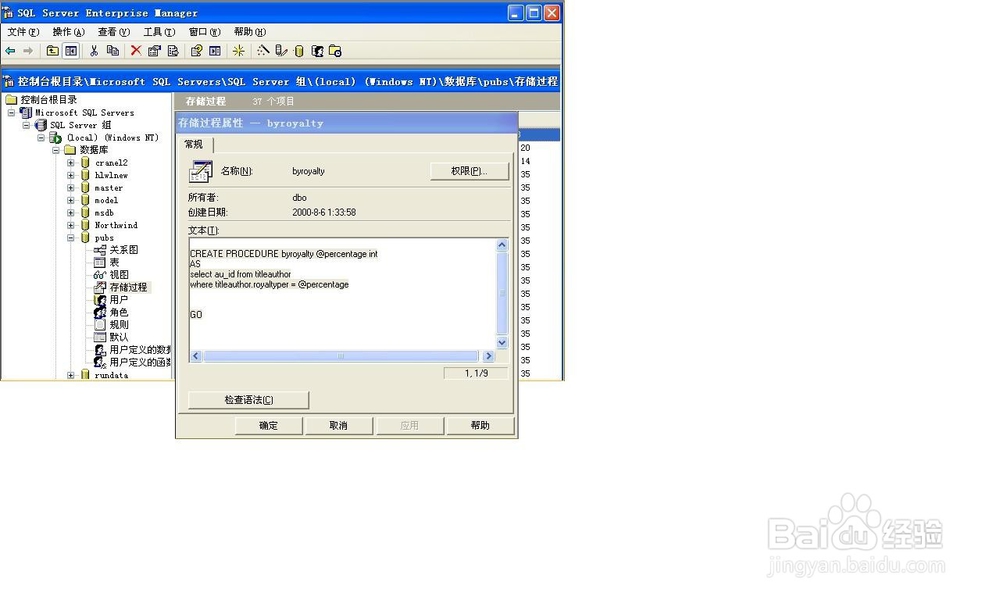Select 用户定义的函数 tree node

pyautogui.click(x=139, y=362)
